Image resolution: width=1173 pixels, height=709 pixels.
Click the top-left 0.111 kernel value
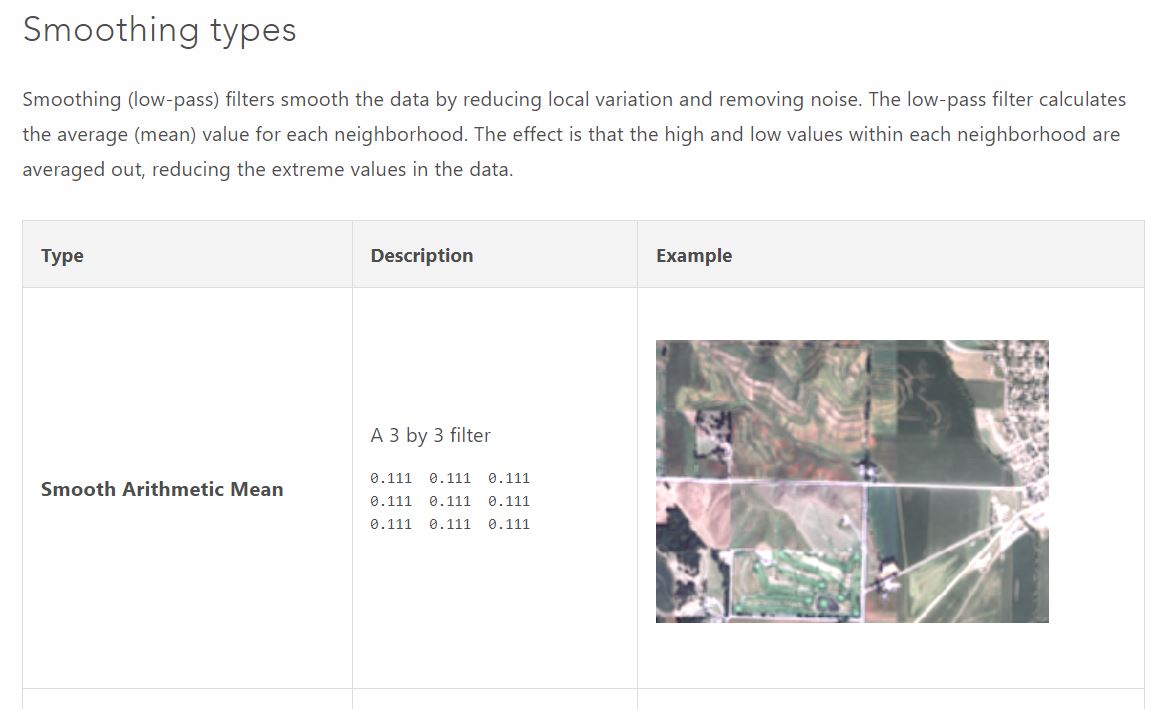coord(390,478)
